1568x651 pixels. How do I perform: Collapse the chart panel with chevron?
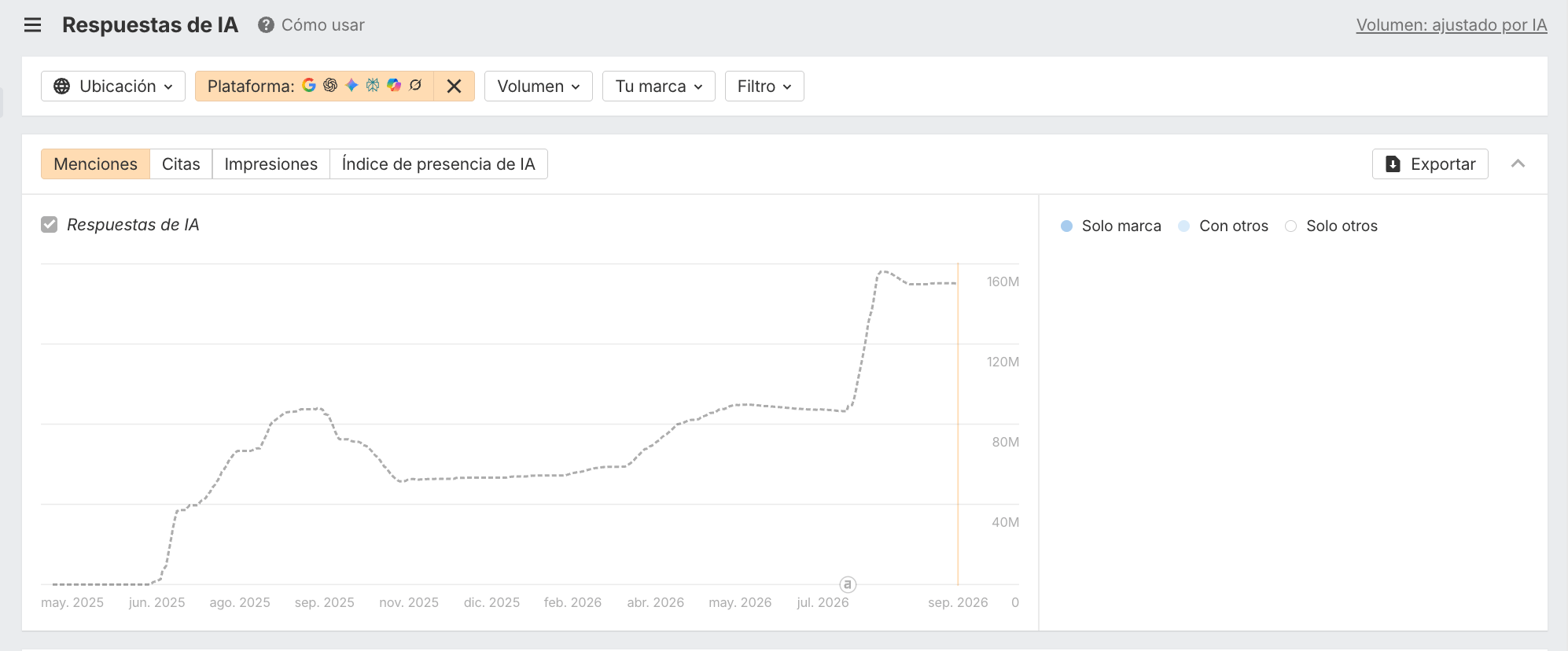tap(1518, 164)
